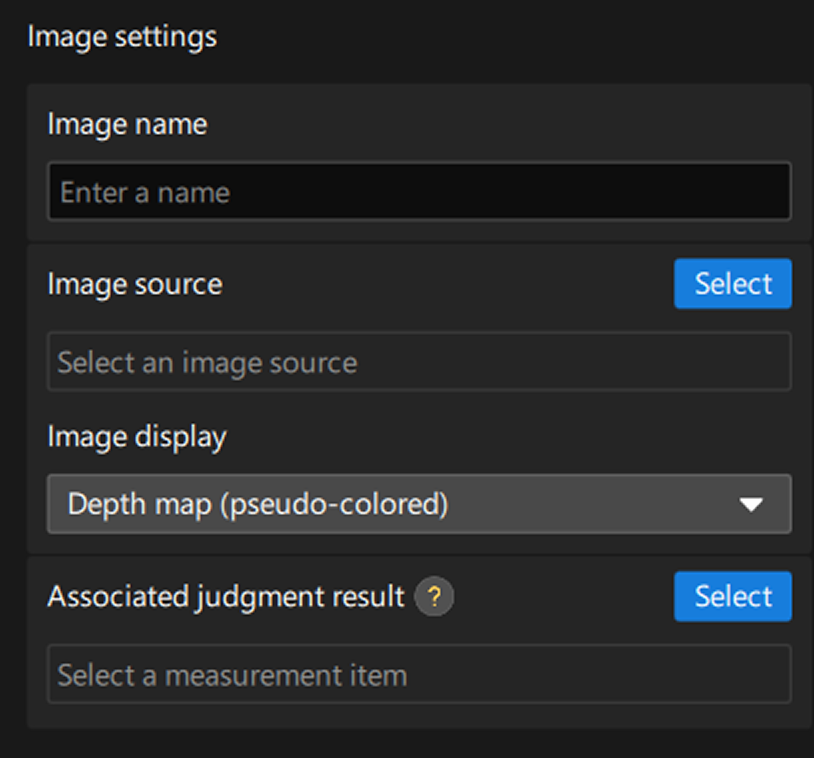Viewport: 814px width, 758px height.
Task: Click the "Select an image source" field
Action: (419, 362)
